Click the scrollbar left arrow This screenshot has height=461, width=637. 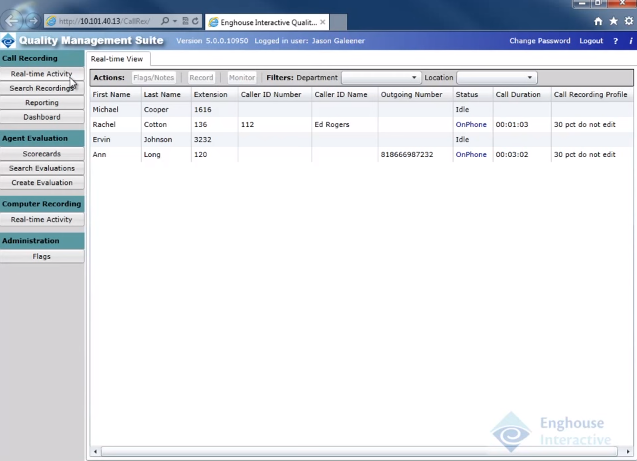[x=95, y=451]
